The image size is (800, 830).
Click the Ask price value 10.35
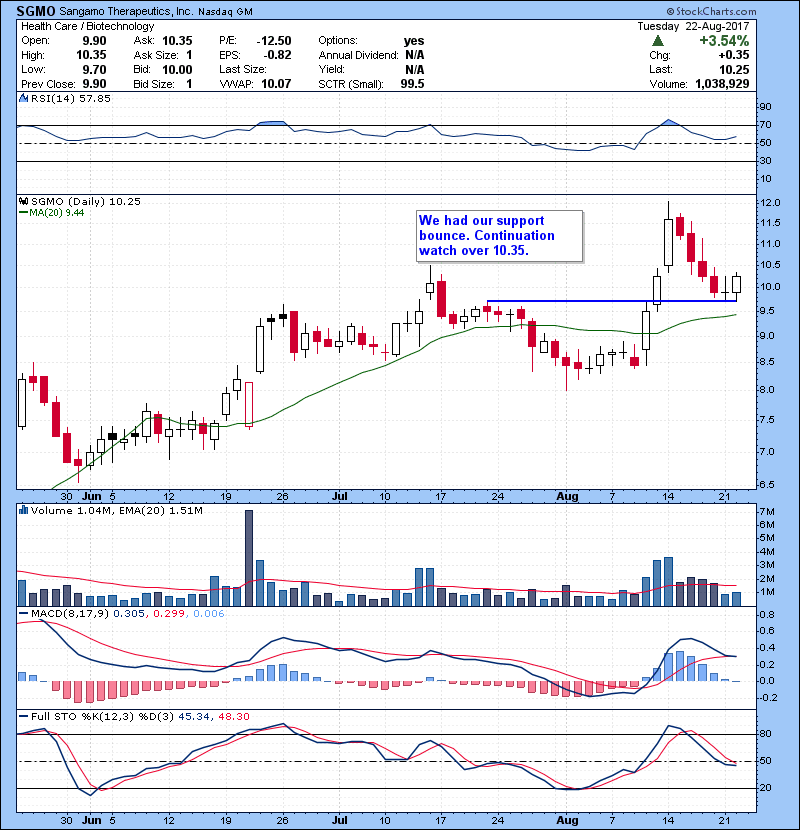177,41
